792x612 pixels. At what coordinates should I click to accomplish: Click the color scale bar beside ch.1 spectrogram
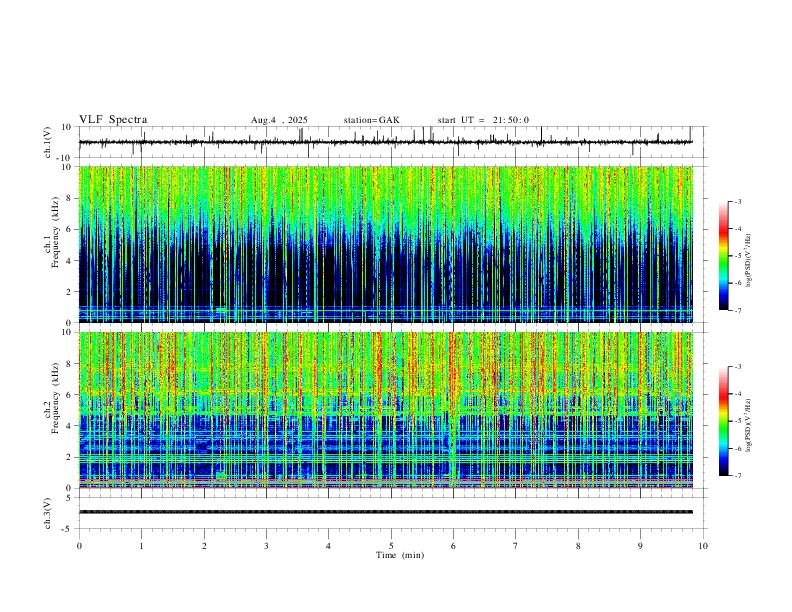pos(723,256)
